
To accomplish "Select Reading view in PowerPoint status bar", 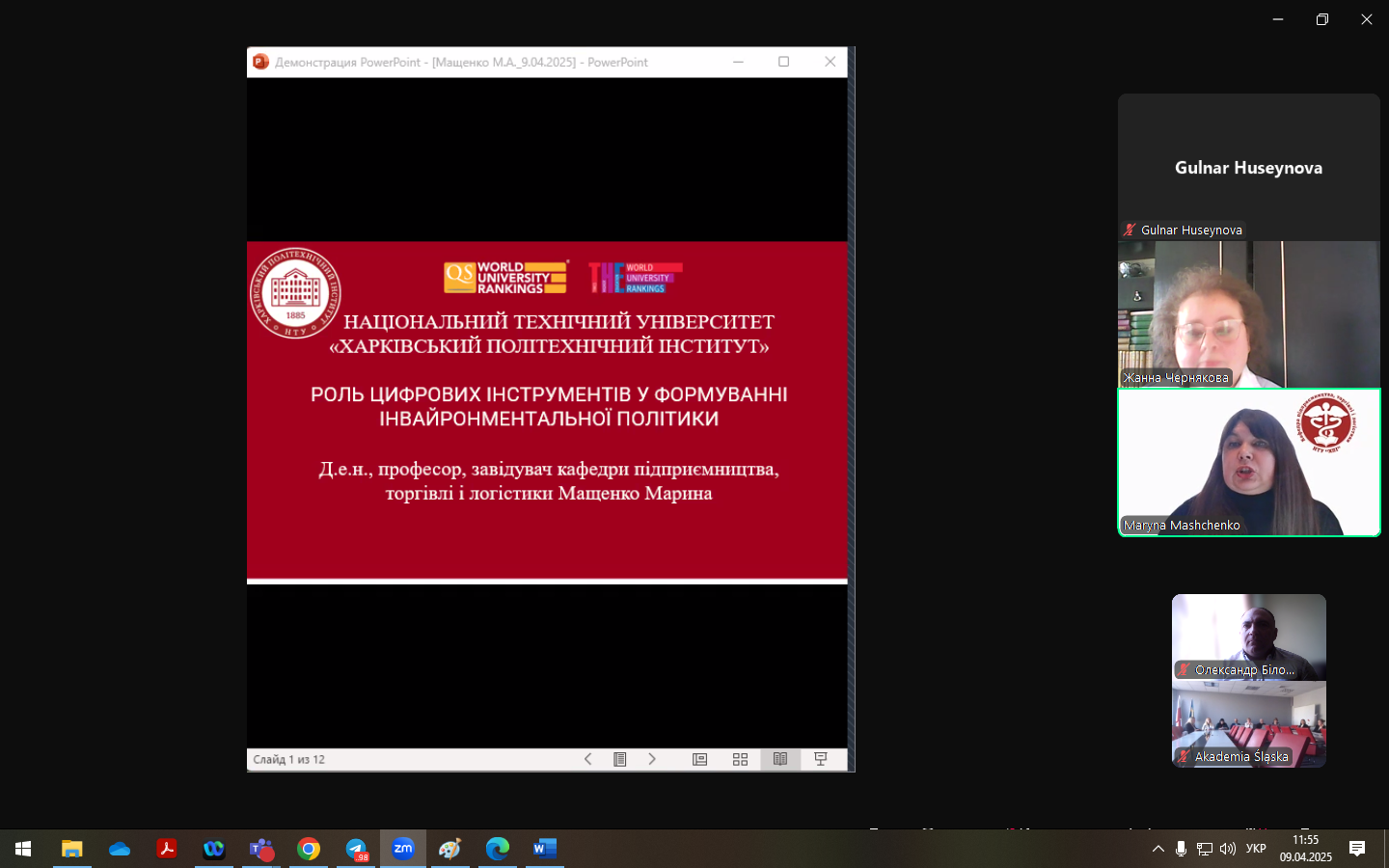I will pos(780,759).
